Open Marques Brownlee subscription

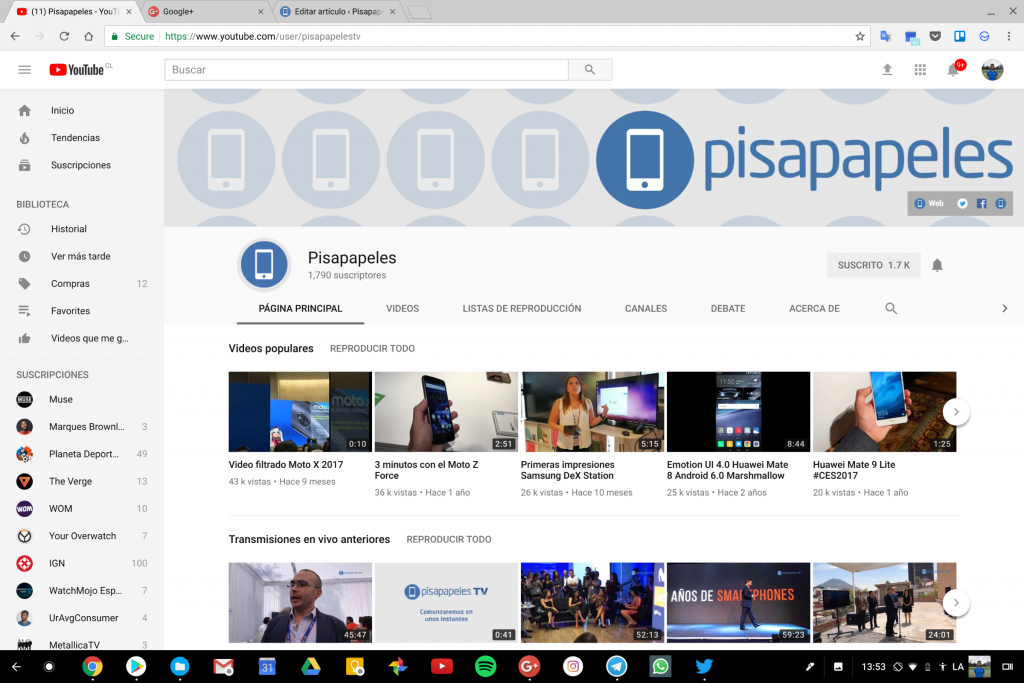click(x=82, y=427)
